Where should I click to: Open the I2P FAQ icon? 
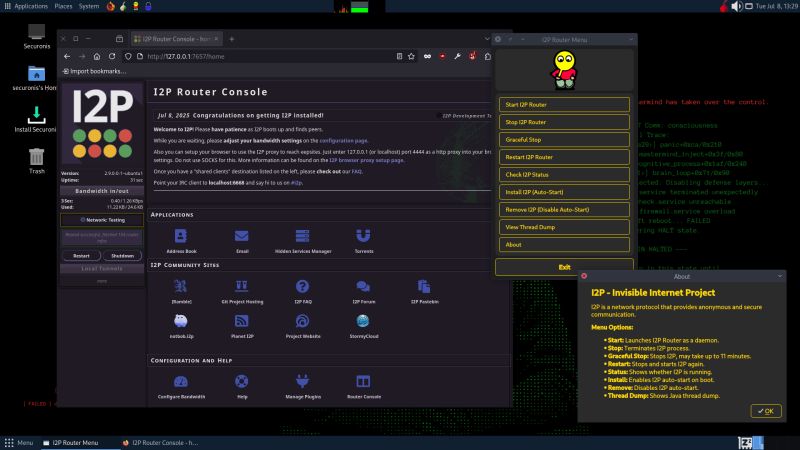303,286
